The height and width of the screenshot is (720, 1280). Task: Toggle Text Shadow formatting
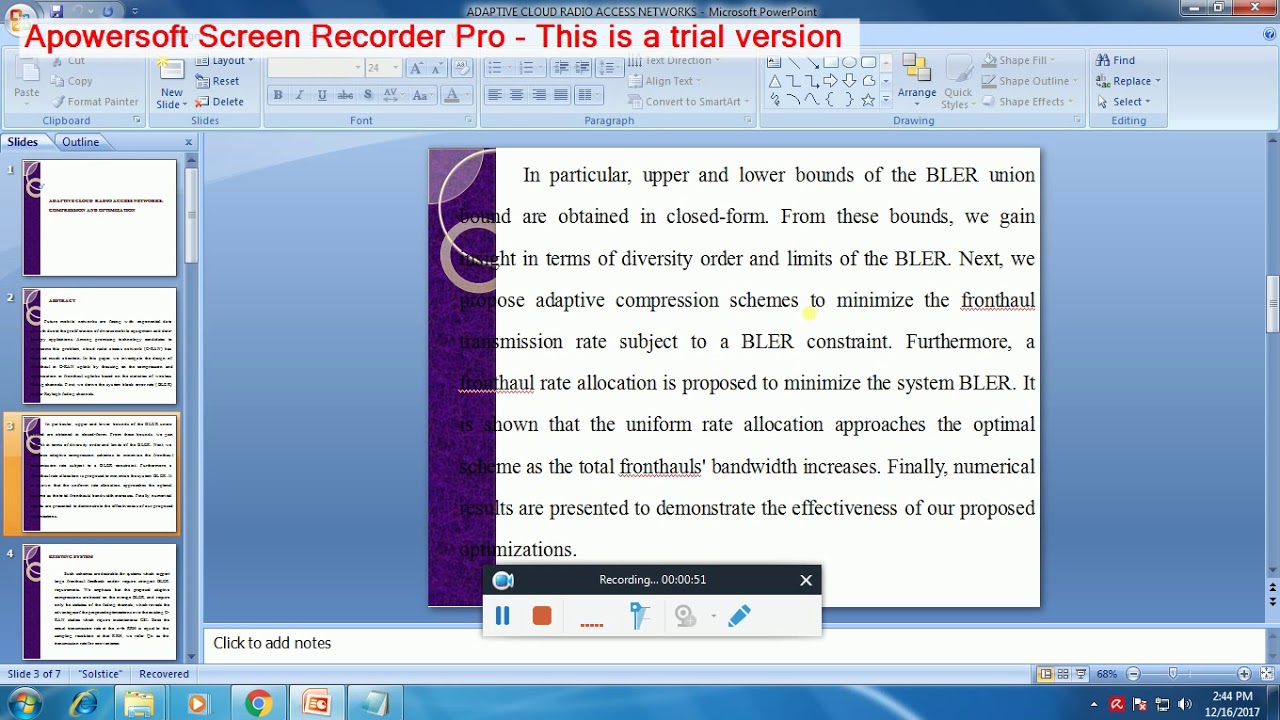368,95
